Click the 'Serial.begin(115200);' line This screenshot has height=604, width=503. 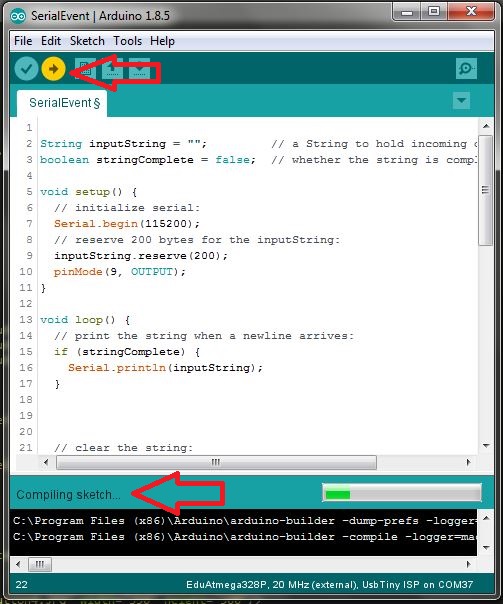pyautogui.click(x=127, y=224)
